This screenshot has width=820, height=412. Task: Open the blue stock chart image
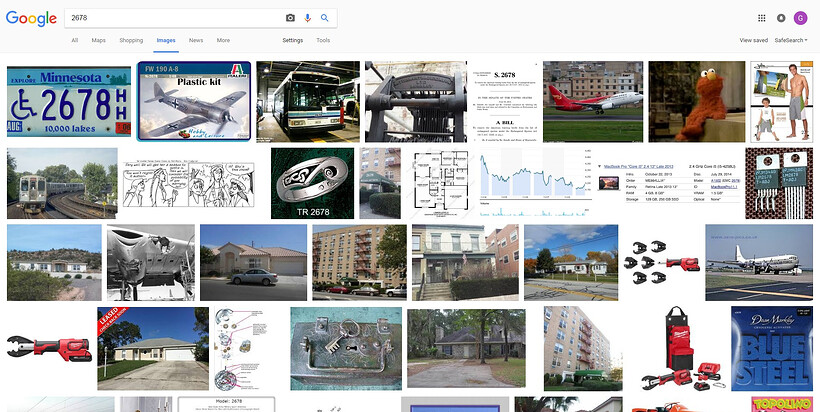536,183
